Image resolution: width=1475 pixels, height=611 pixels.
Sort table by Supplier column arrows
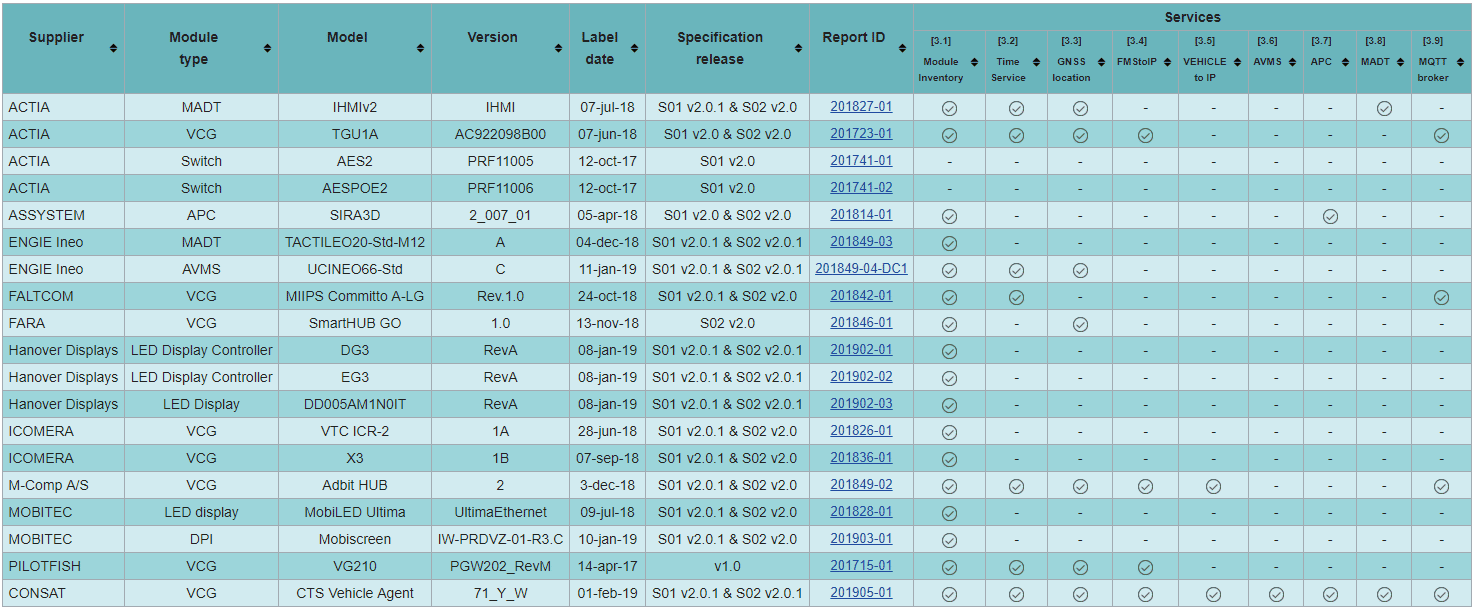coord(113,48)
